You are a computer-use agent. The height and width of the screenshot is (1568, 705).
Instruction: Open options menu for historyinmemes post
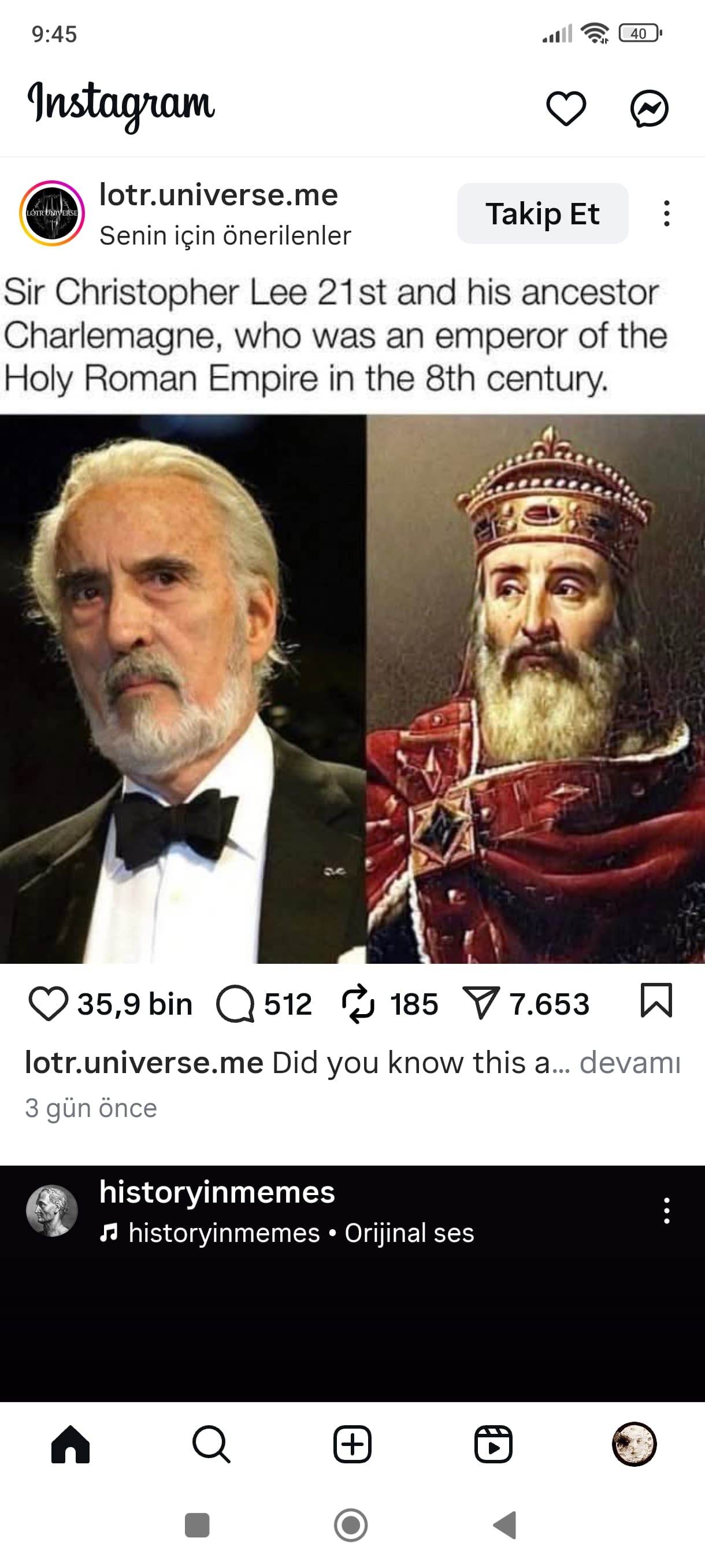click(x=667, y=1211)
